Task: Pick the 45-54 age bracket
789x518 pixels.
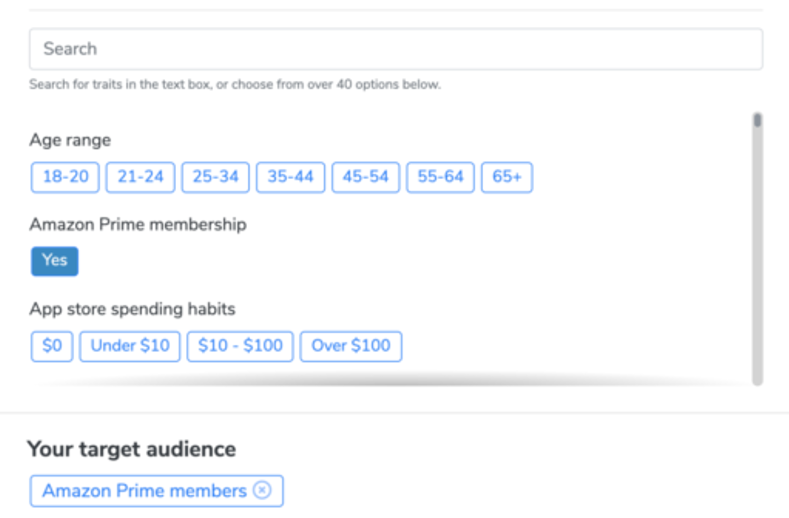Action: click(365, 177)
